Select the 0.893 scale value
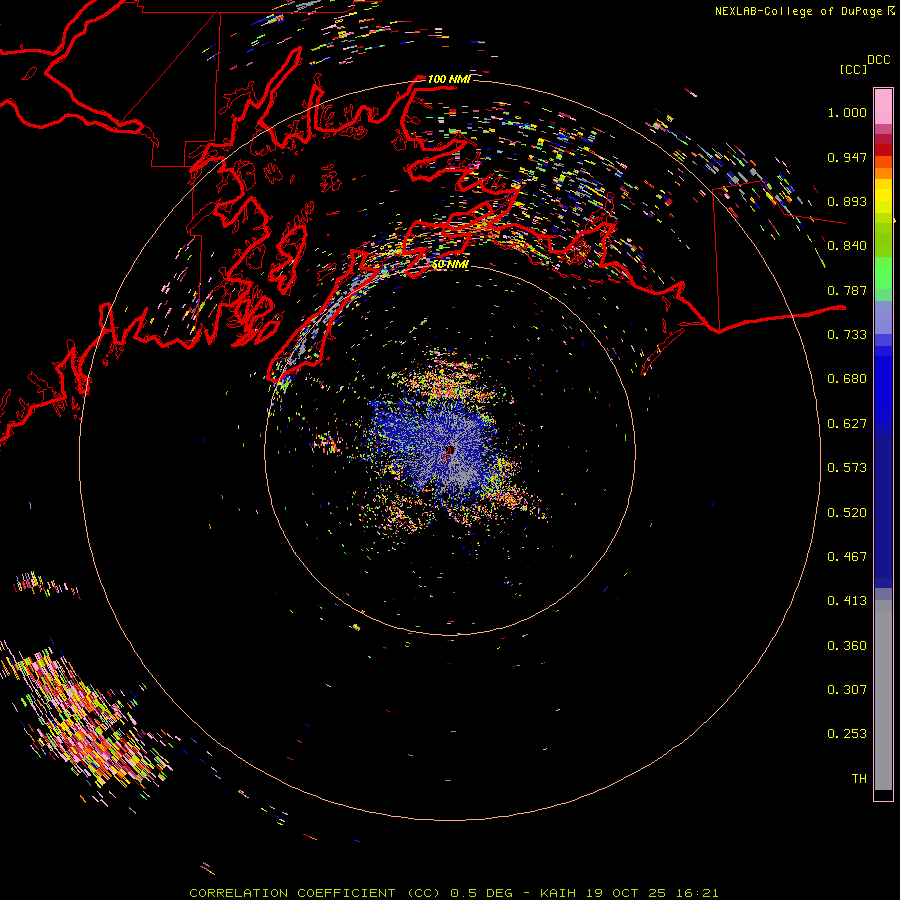 [847, 201]
